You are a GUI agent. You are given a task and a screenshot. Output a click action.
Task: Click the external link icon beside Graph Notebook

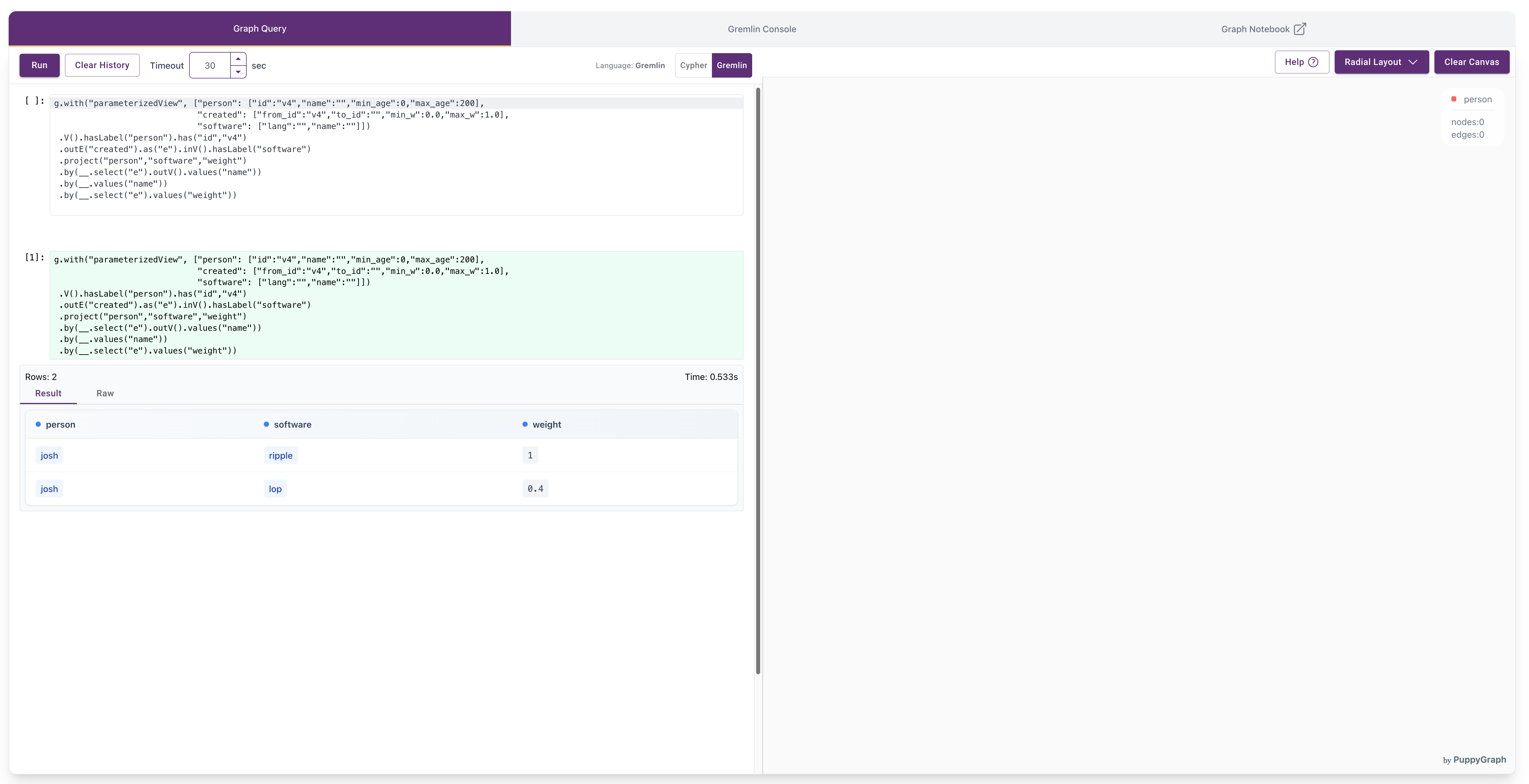coord(1299,29)
